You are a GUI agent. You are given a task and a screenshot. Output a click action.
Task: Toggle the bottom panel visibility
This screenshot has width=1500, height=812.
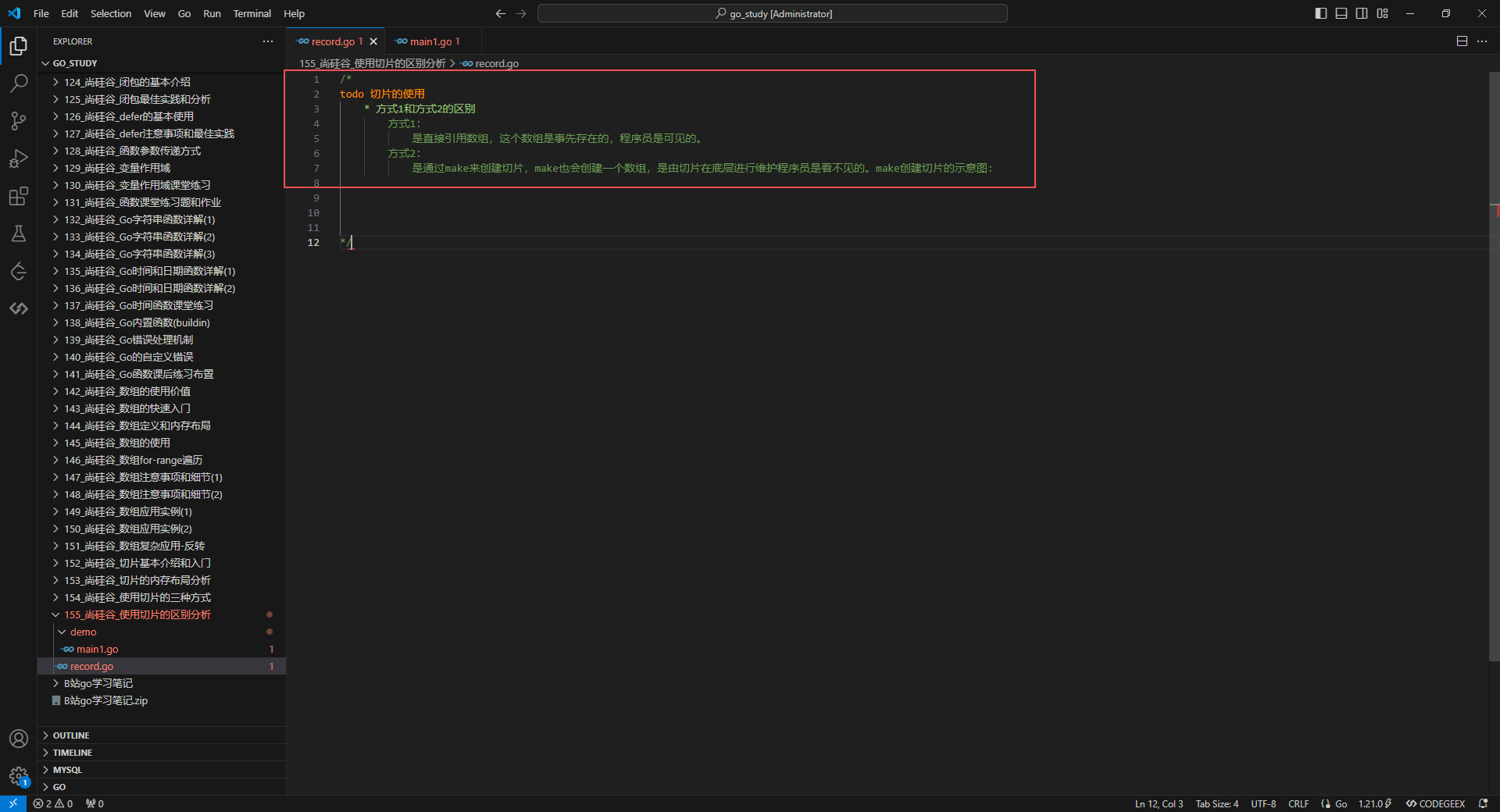(1341, 13)
